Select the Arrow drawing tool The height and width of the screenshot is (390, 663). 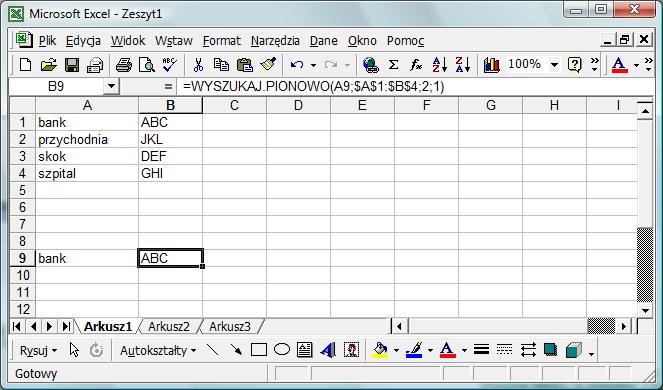[x=236, y=350]
